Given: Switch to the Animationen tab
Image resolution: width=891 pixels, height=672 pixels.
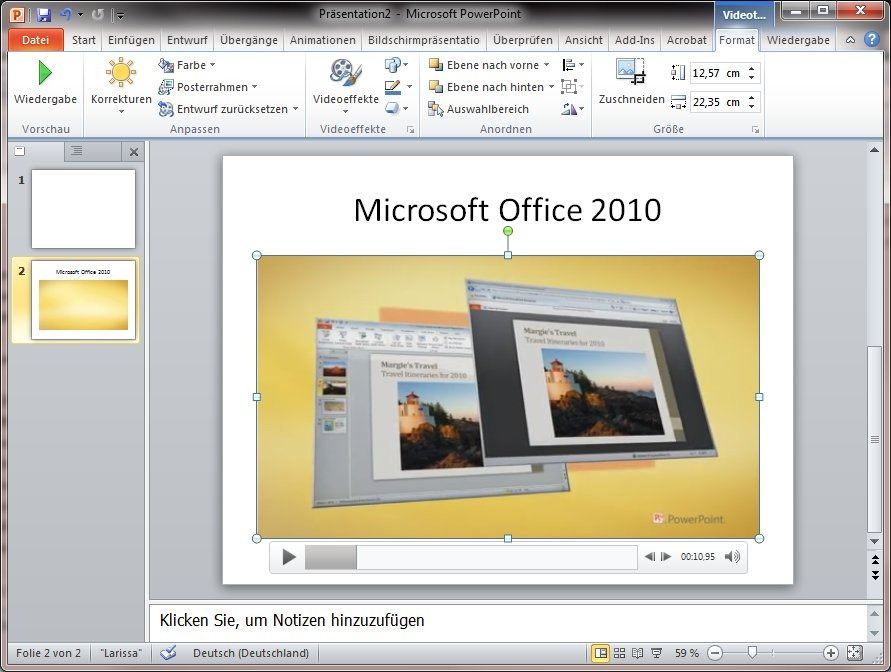Looking at the screenshot, I should tap(322, 40).
